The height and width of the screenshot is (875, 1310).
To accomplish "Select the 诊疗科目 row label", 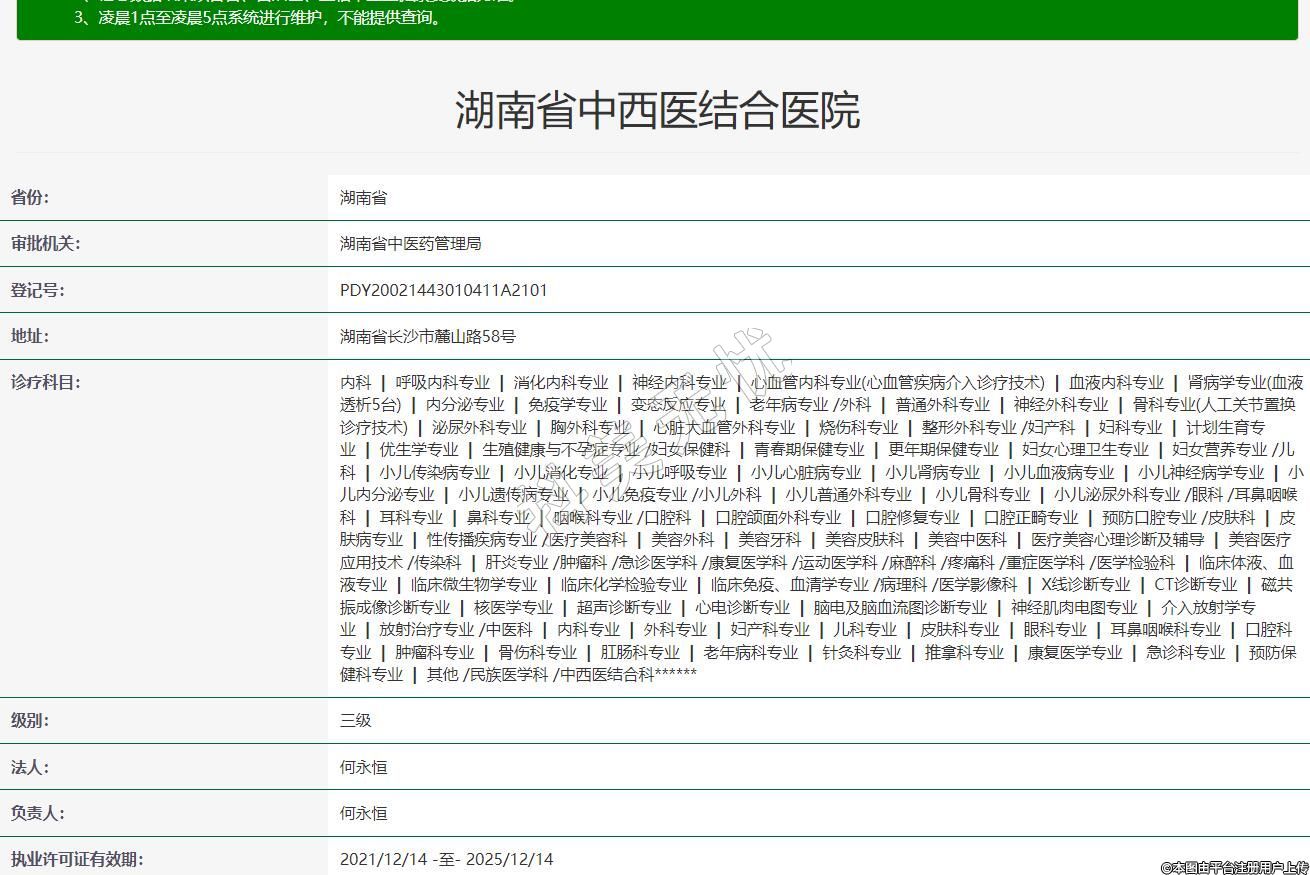I will (45, 382).
